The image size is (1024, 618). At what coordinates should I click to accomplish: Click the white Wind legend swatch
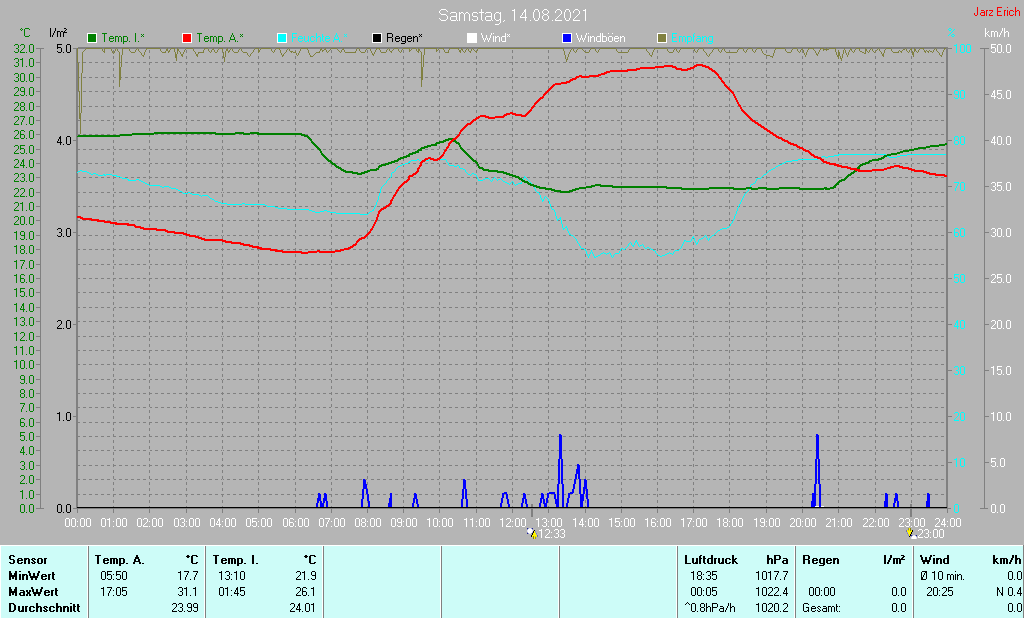(472, 39)
